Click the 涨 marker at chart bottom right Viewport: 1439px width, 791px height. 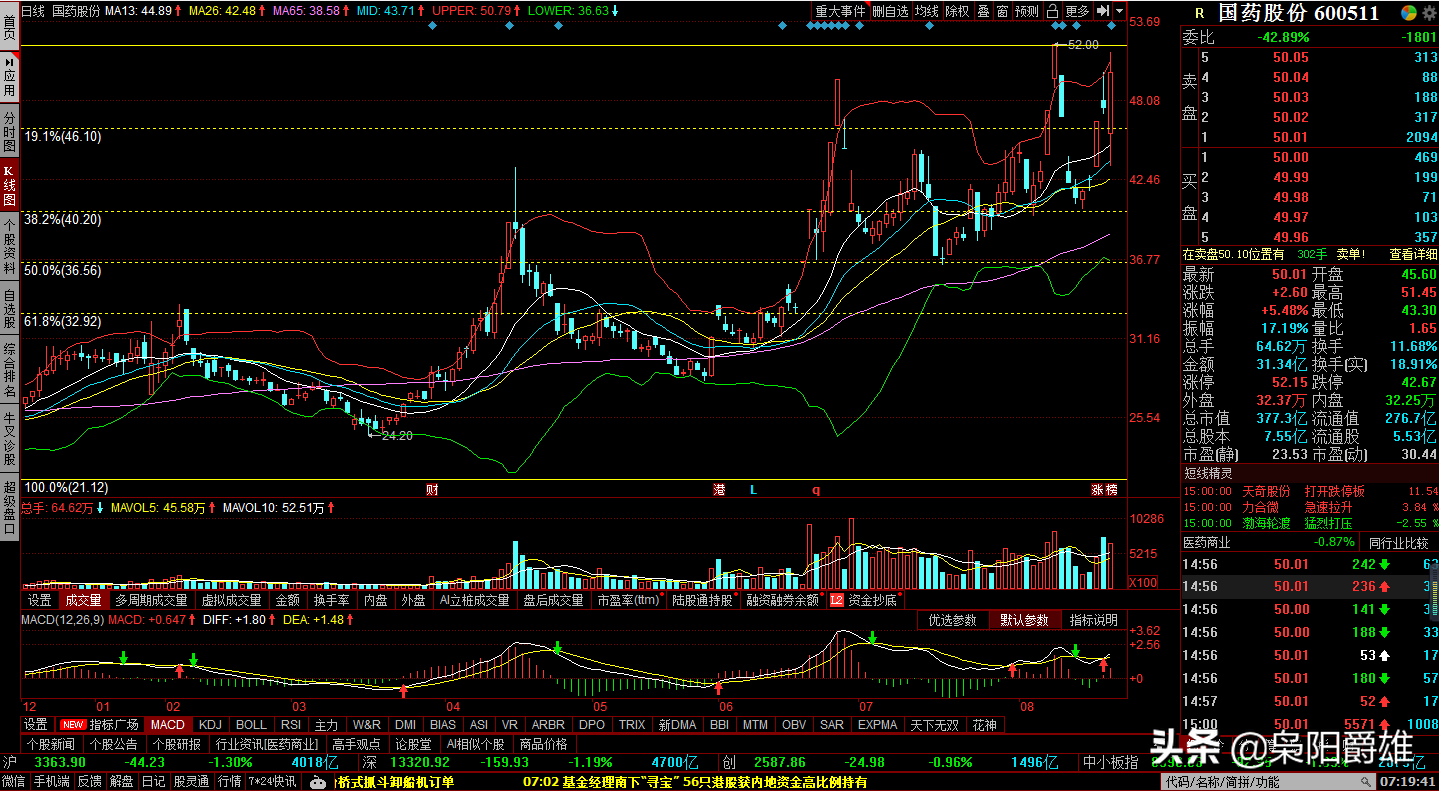tap(1097, 490)
